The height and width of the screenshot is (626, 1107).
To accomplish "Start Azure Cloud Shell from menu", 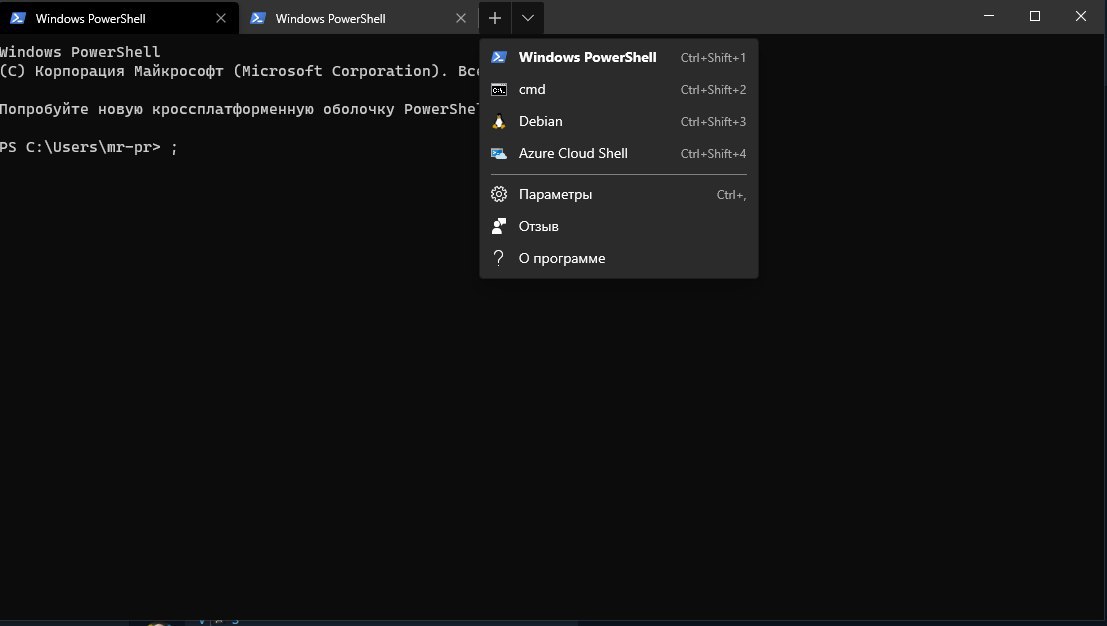I will pos(618,153).
